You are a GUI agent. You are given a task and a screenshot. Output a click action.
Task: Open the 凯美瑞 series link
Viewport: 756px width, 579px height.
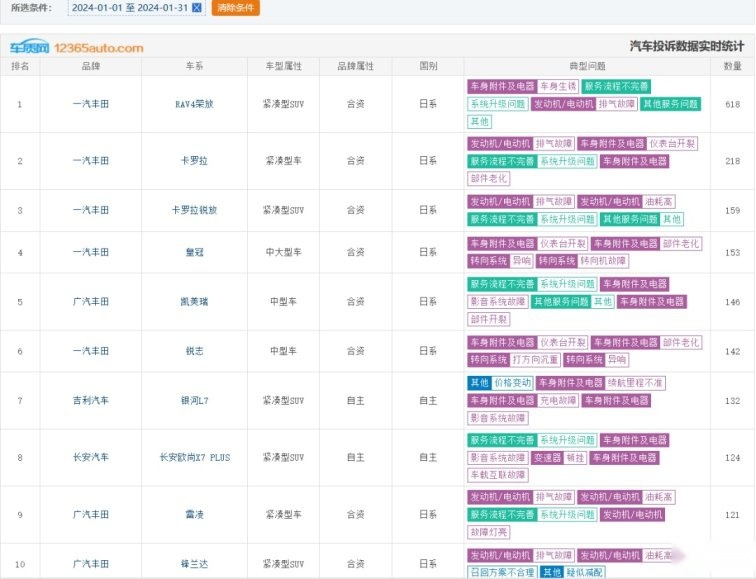194,302
